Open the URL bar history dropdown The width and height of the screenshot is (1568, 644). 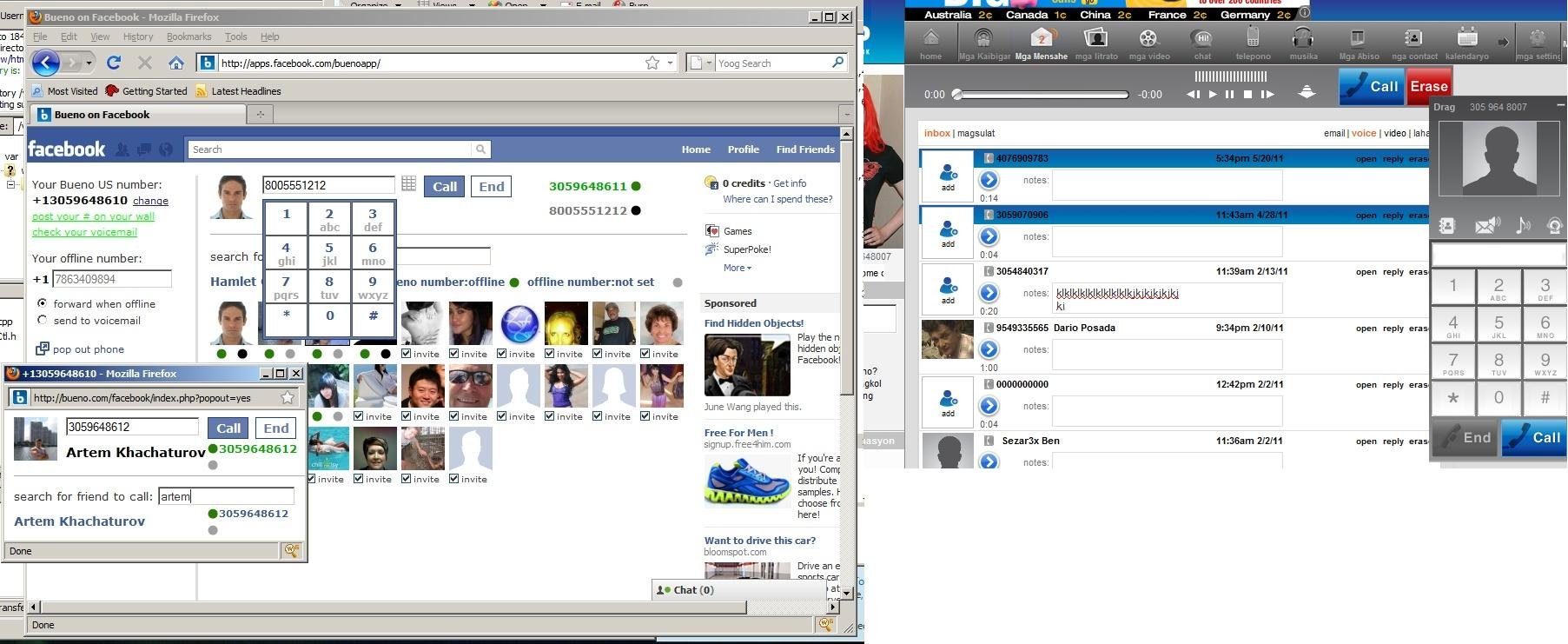(x=670, y=63)
